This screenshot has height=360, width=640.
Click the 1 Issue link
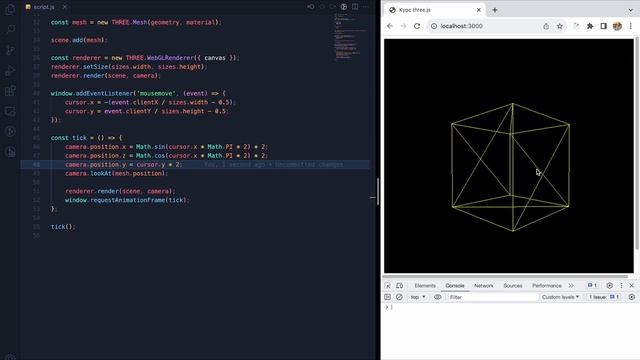[x=604, y=297]
